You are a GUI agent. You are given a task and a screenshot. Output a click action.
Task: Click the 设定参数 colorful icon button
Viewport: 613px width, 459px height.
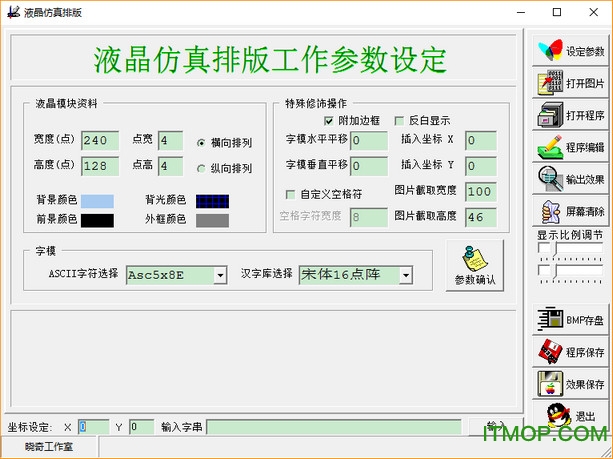[x=570, y=50]
